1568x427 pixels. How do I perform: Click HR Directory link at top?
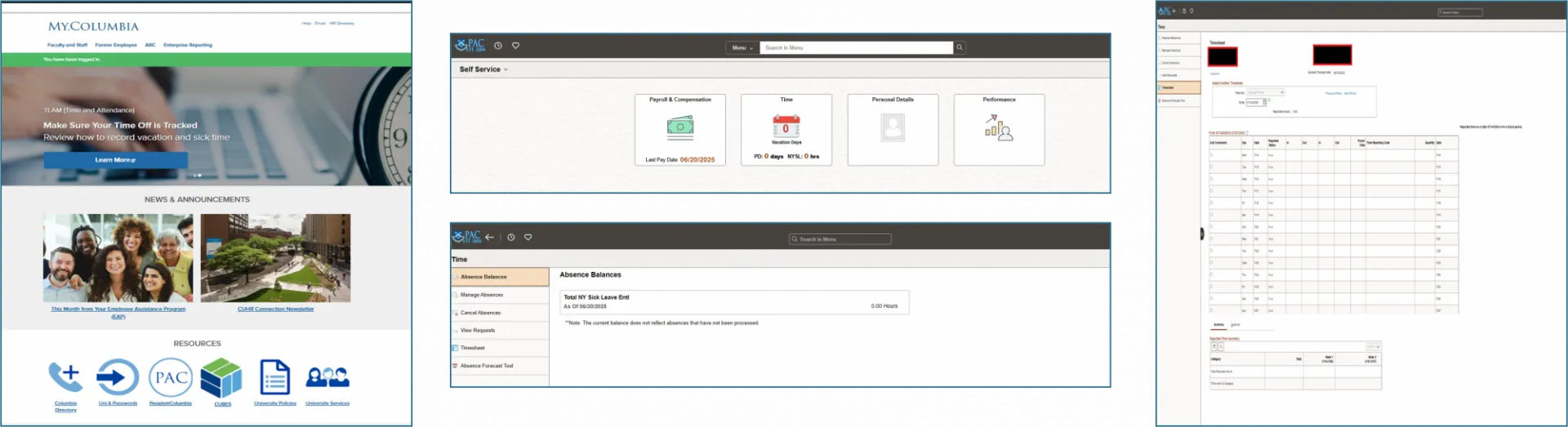pos(342,23)
